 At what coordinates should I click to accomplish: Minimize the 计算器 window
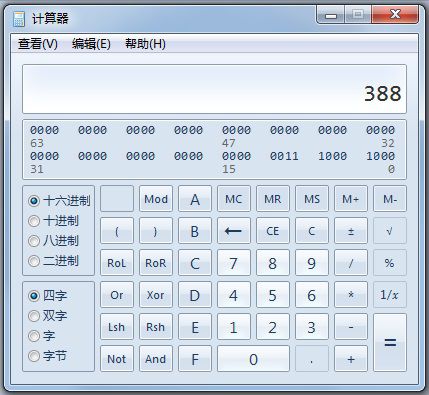331,15
